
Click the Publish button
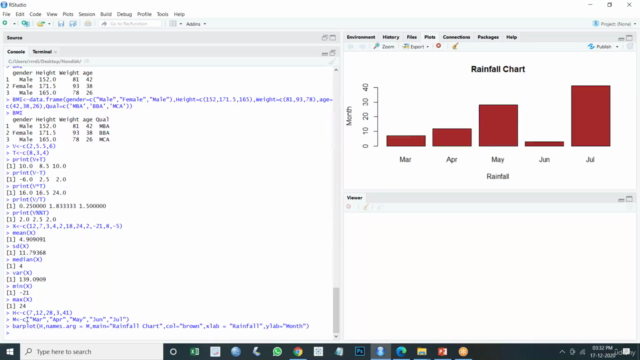point(600,47)
